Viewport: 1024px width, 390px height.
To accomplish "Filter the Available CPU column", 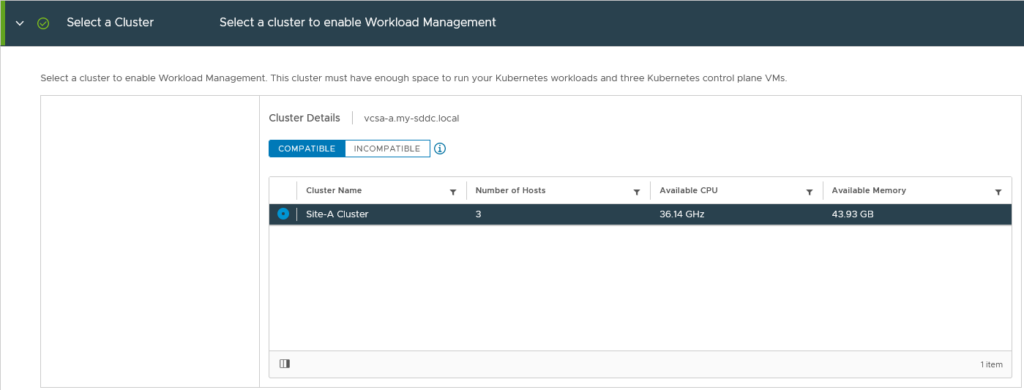I will tap(809, 192).
